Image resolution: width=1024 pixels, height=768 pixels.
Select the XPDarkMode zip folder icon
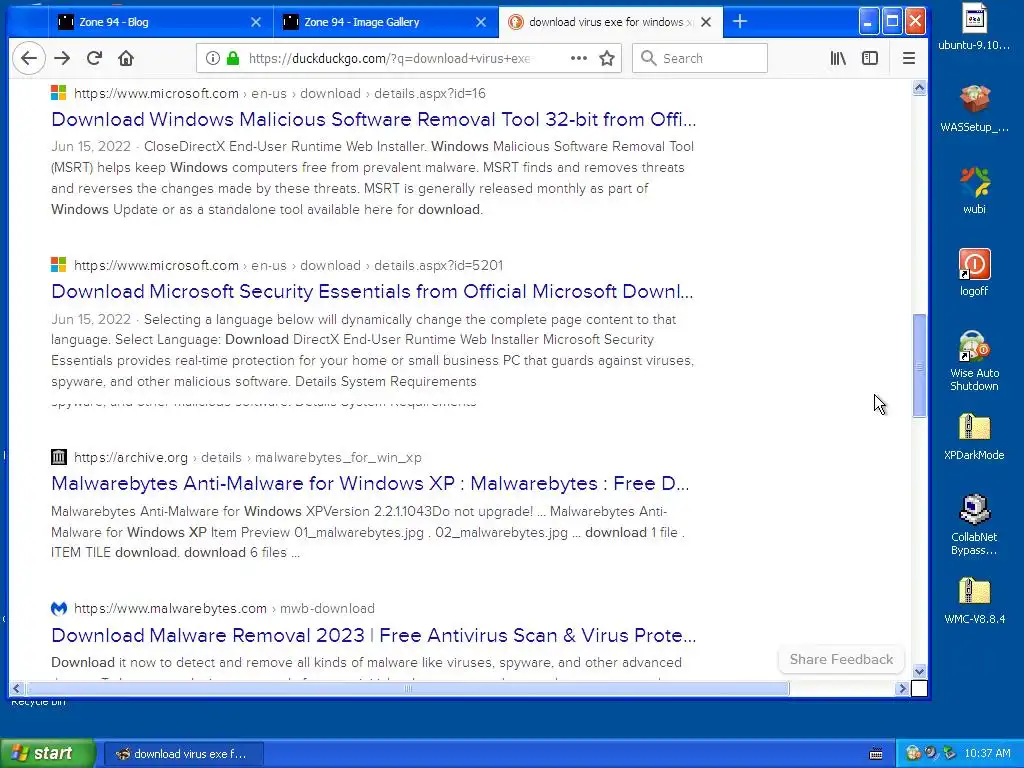(974, 436)
